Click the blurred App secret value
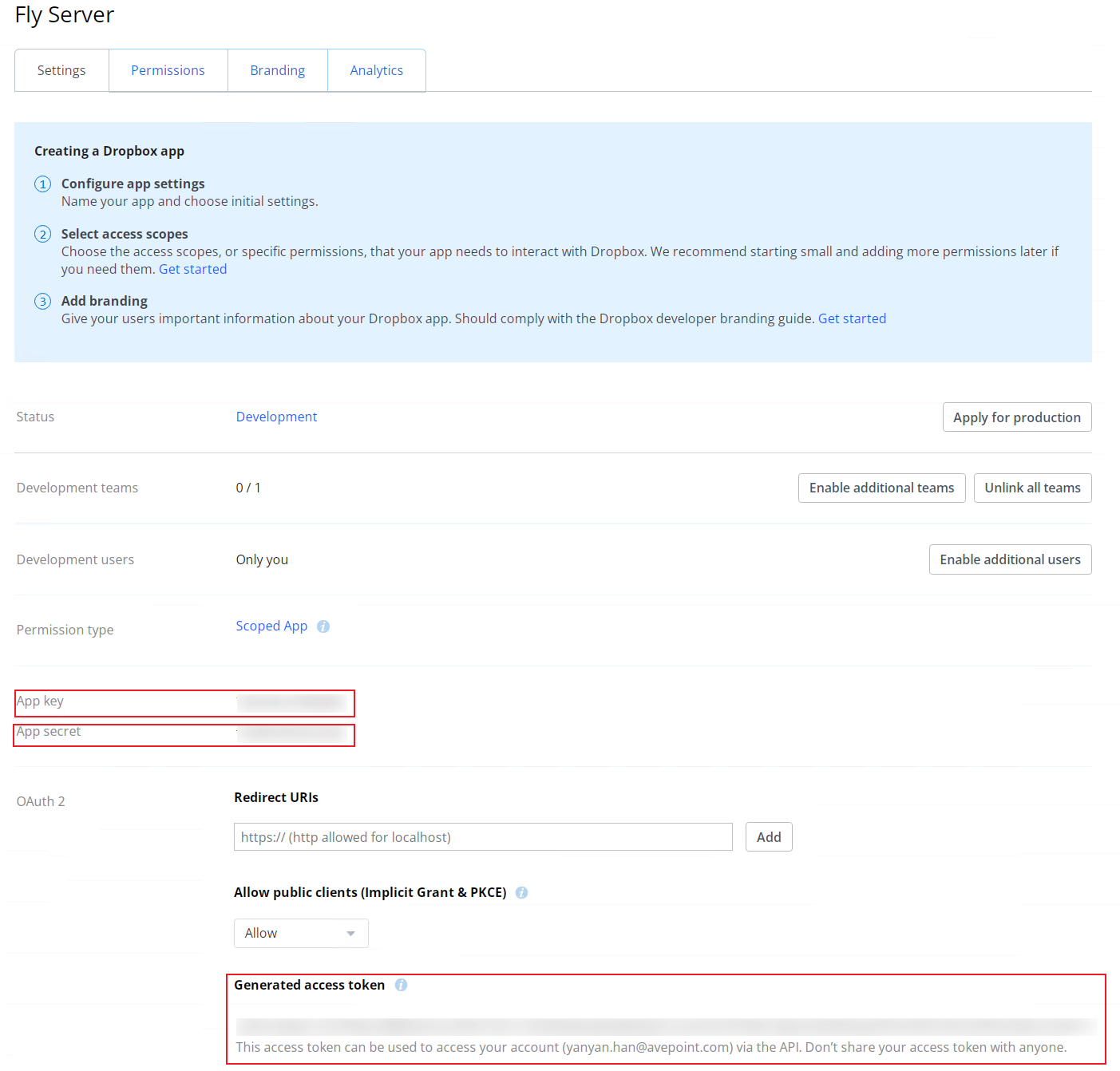Image resolution: width=1120 pixels, height=1071 pixels. point(292,733)
